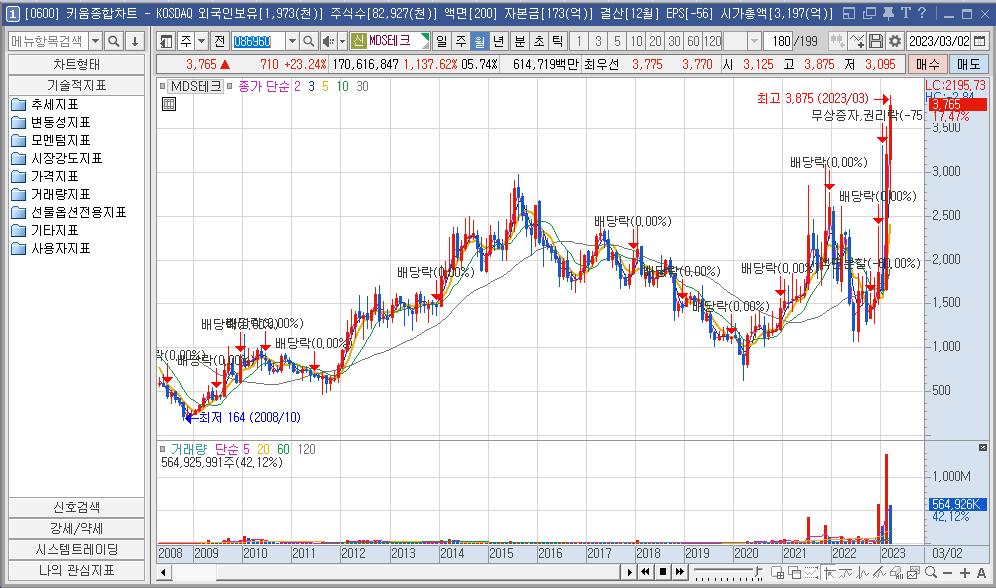996x588 pixels.
Task: Click the A text icon at bottom right
Action: pyautogui.click(x=981, y=573)
